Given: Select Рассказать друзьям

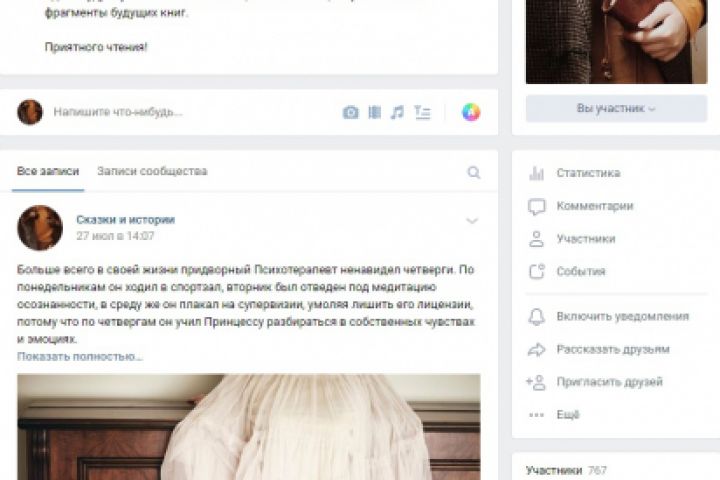Looking at the screenshot, I should 613,350.
